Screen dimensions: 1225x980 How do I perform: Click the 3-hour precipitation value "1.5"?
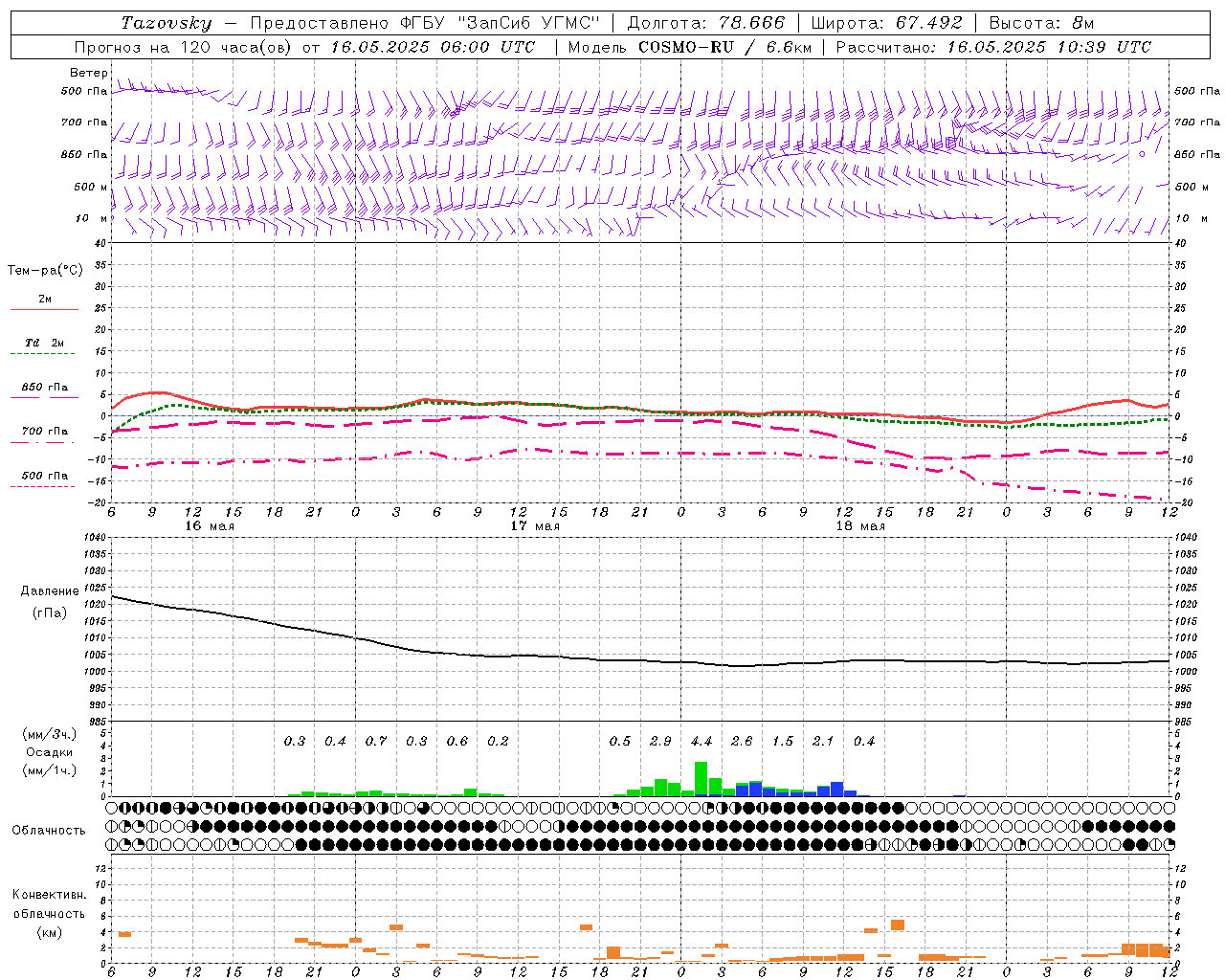pyautogui.click(x=783, y=741)
